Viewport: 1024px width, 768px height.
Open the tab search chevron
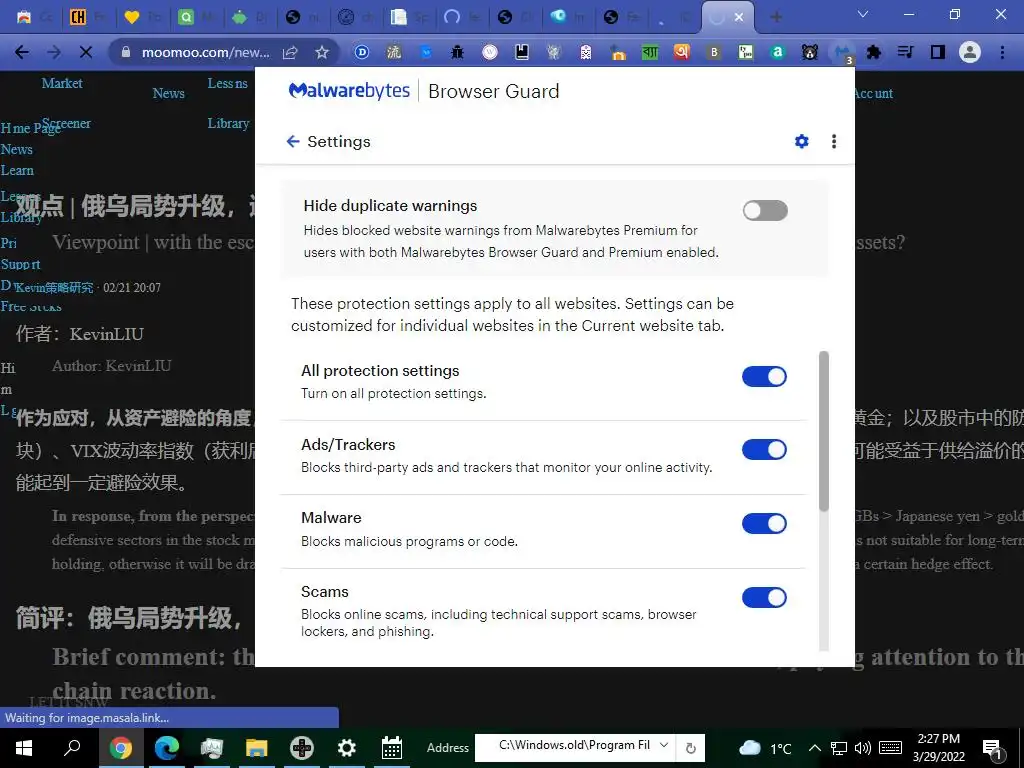tap(863, 14)
